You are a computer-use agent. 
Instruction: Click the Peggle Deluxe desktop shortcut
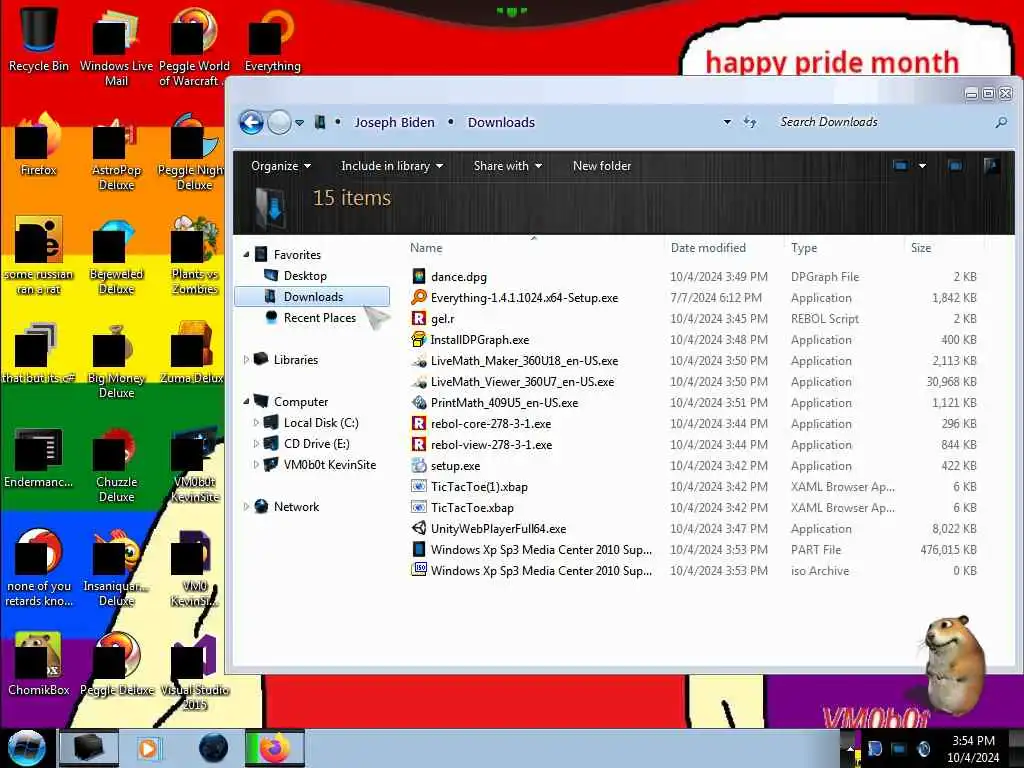[x=116, y=663]
